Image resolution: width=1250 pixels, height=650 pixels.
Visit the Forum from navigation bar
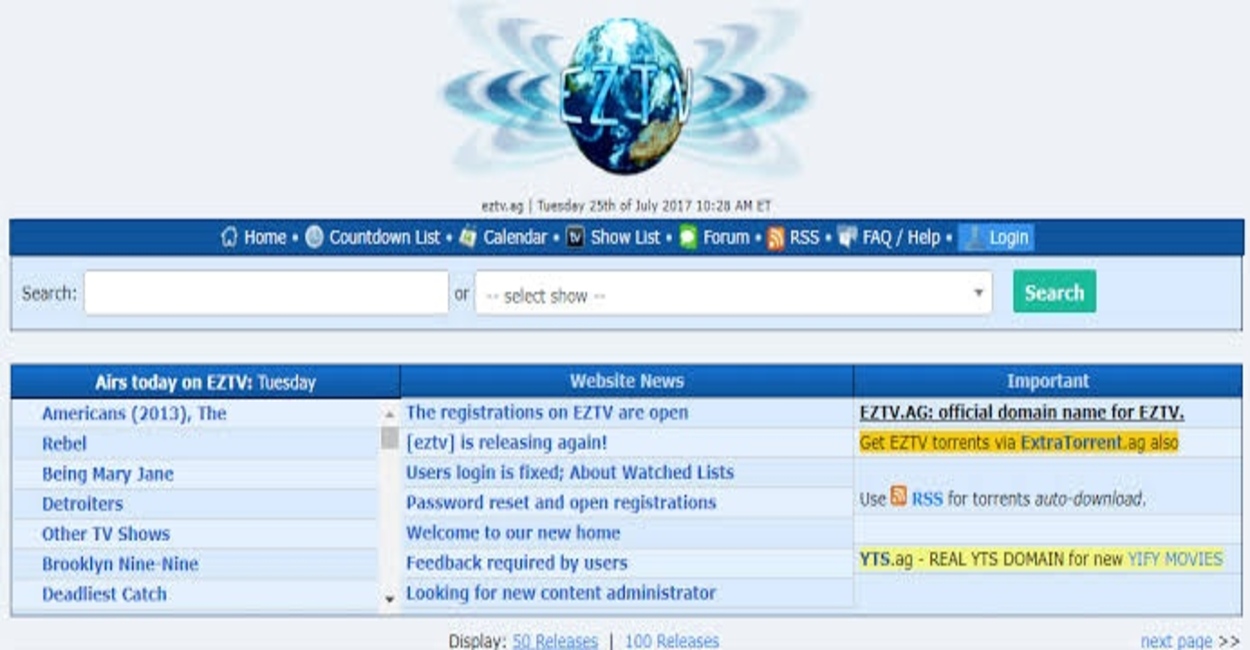pos(726,237)
